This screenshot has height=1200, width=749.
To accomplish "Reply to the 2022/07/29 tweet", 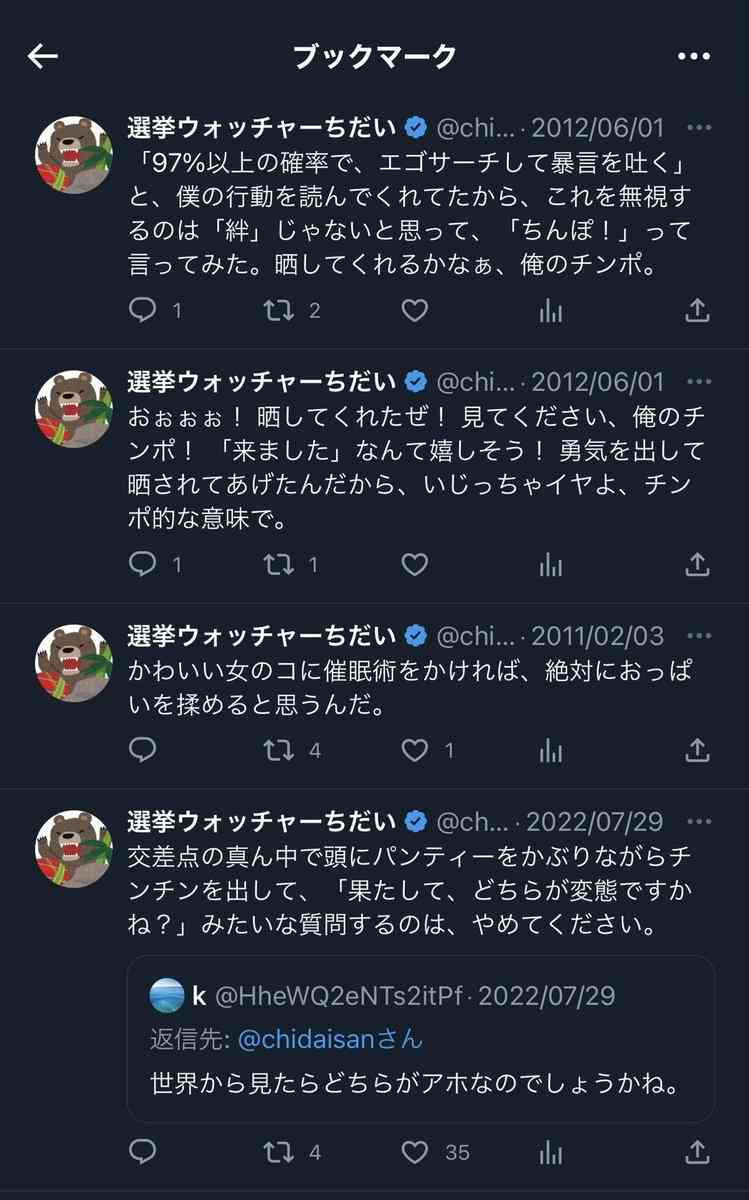I will click(x=144, y=1152).
